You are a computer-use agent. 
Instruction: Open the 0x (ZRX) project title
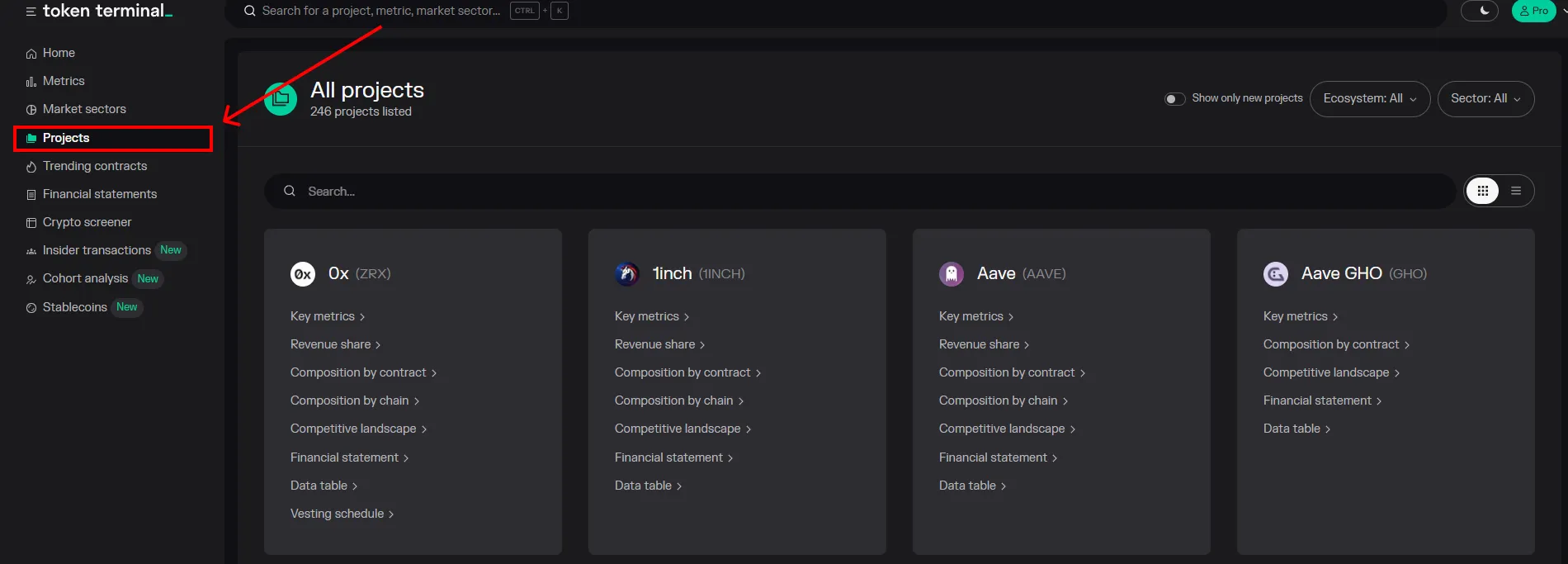tap(360, 273)
